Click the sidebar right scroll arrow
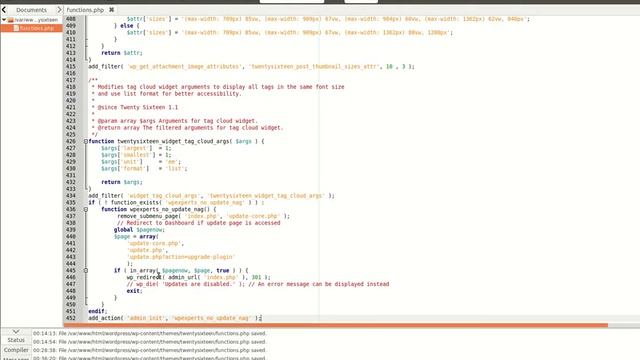This screenshot has height=360, width=640. pyautogui.click(x=59, y=9)
